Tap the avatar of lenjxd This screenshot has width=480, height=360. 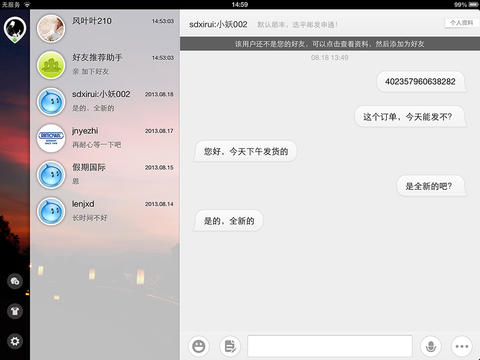(x=51, y=211)
